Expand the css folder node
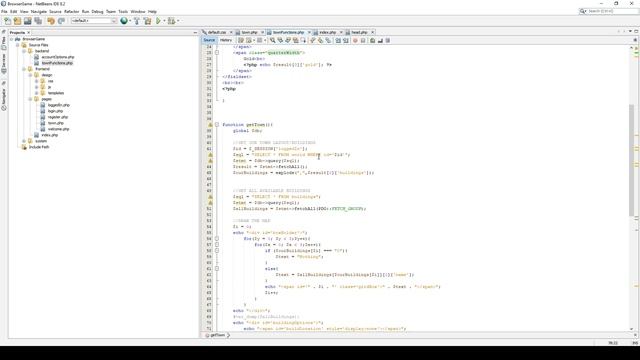Image resolution: width=640 pixels, height=360 pixels. [x=36, y=81]
